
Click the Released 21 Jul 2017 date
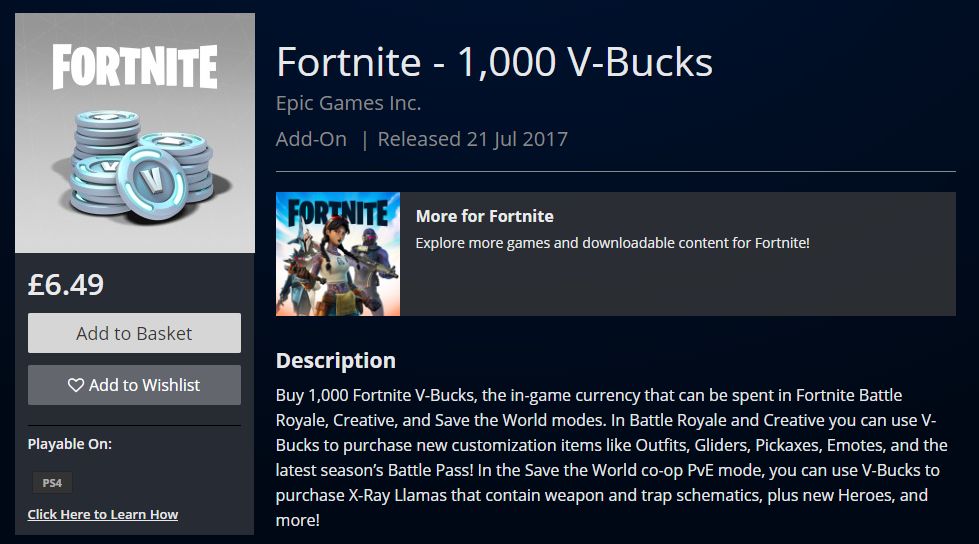(473, 139)
